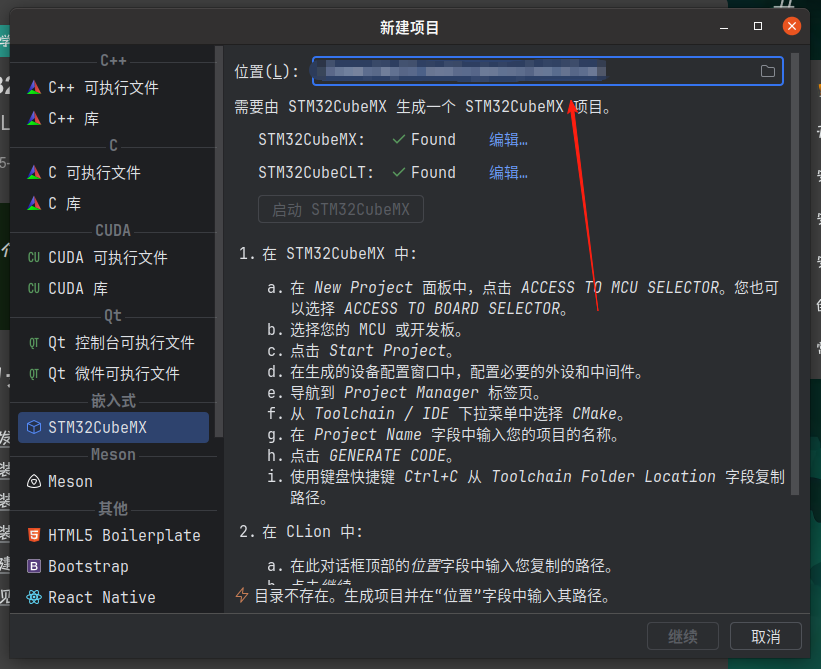Click the STM32CubeMX cube icon

pyautogui.click(x=34, y=427)
